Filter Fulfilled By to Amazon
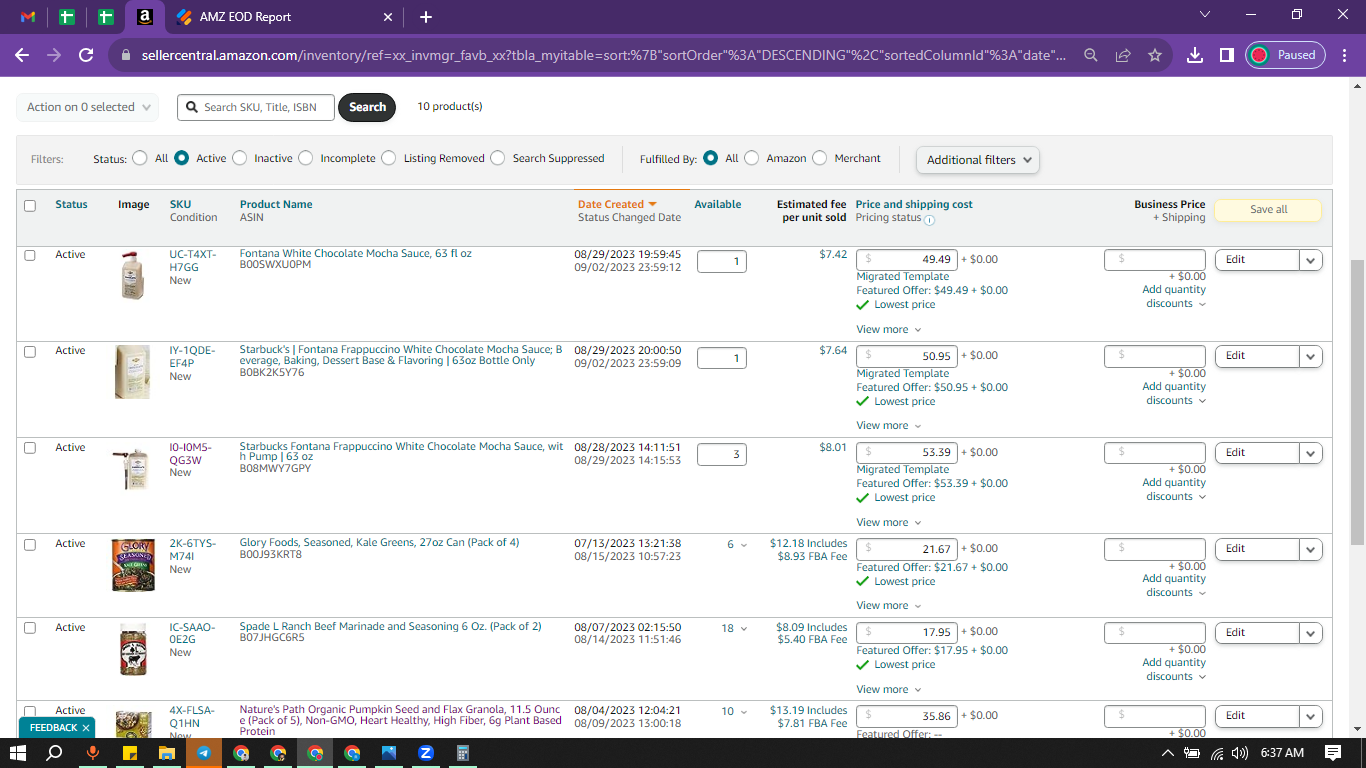Screen dimensions: 1366x768 pyautogui.click(x=751, y=158)
